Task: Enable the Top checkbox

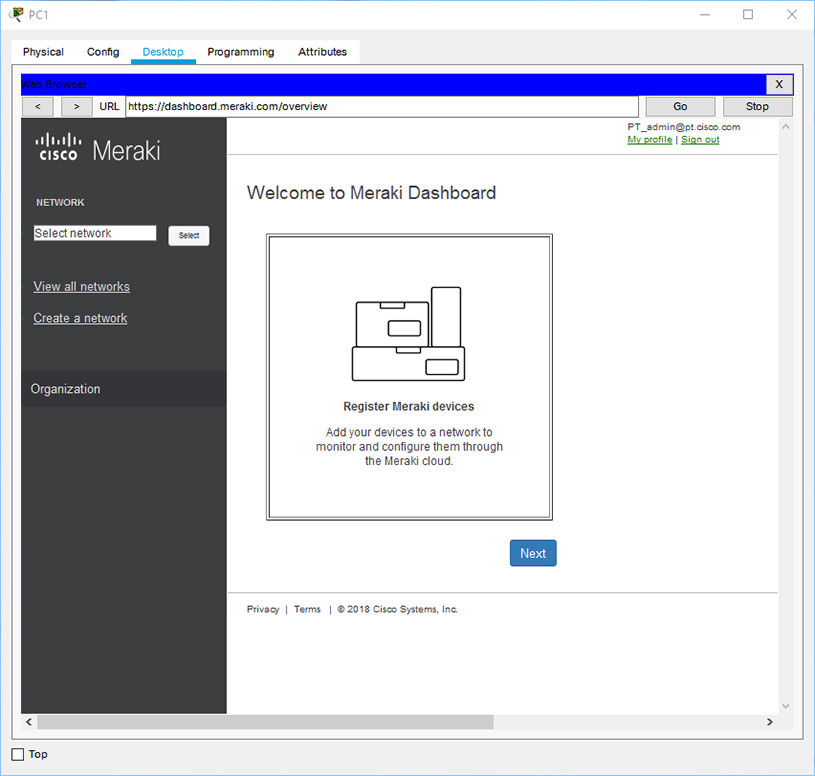Action: [18, 754]
